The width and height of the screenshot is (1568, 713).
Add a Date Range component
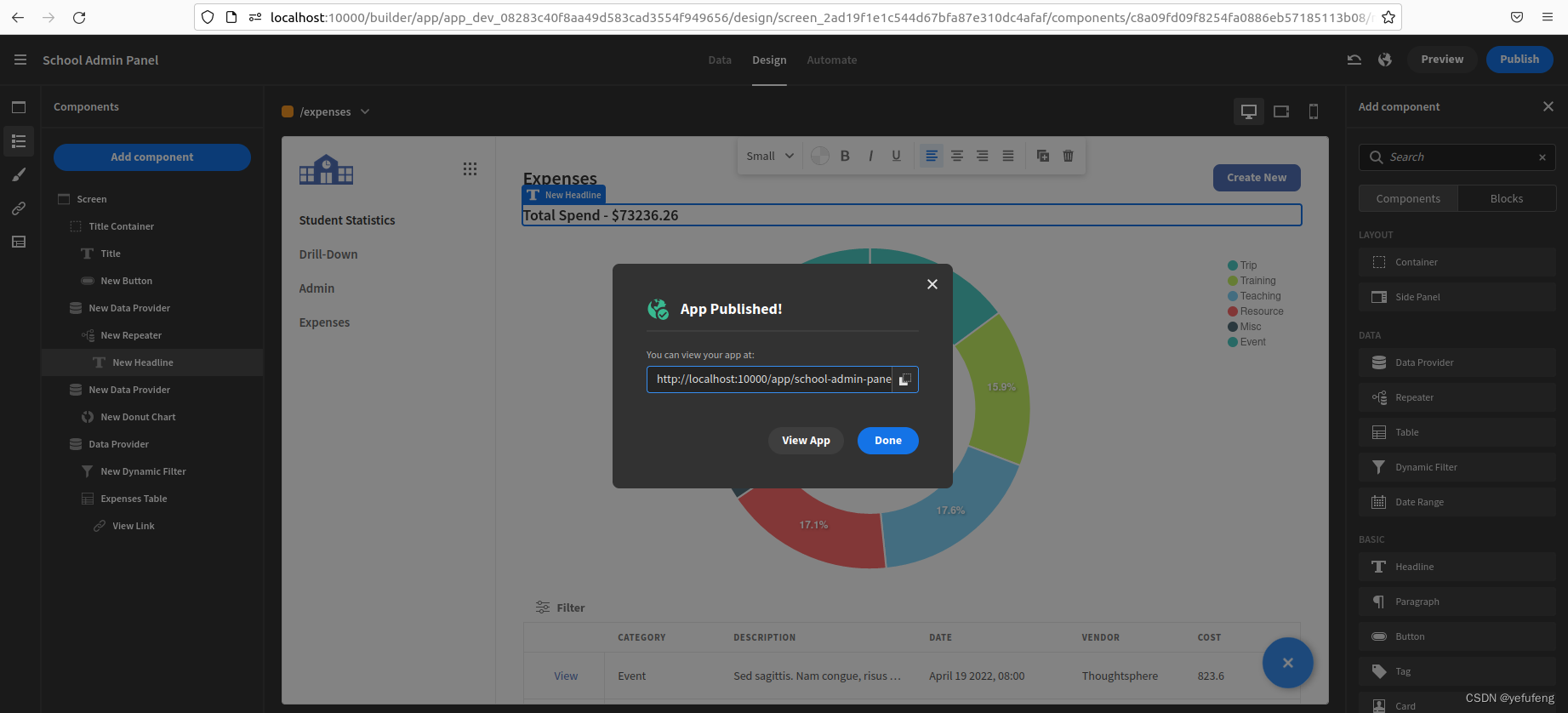click(x=1457, y=502)
